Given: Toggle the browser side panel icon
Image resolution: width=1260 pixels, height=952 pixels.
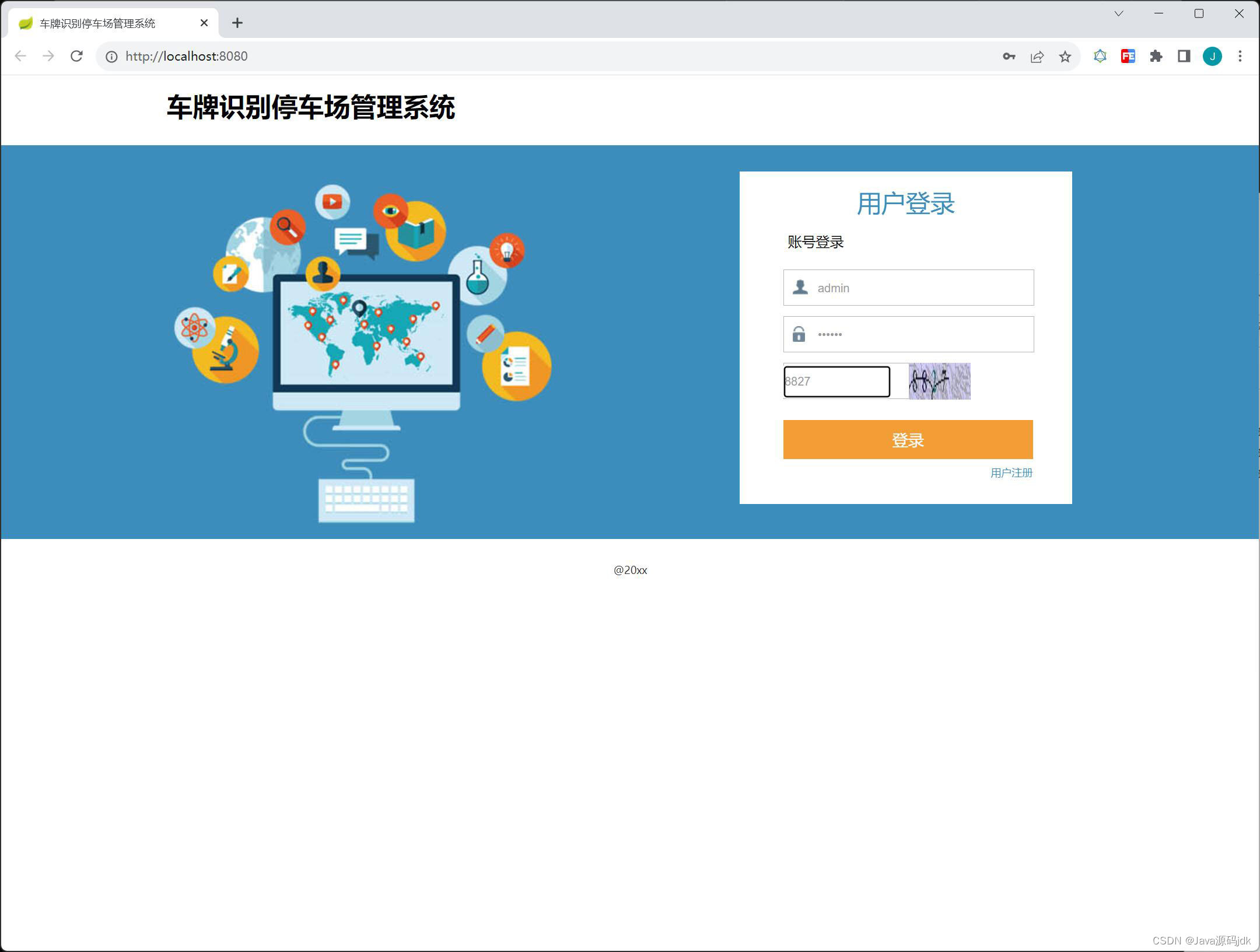Looking at the screenshot, I should click(x=1184, y=57).
